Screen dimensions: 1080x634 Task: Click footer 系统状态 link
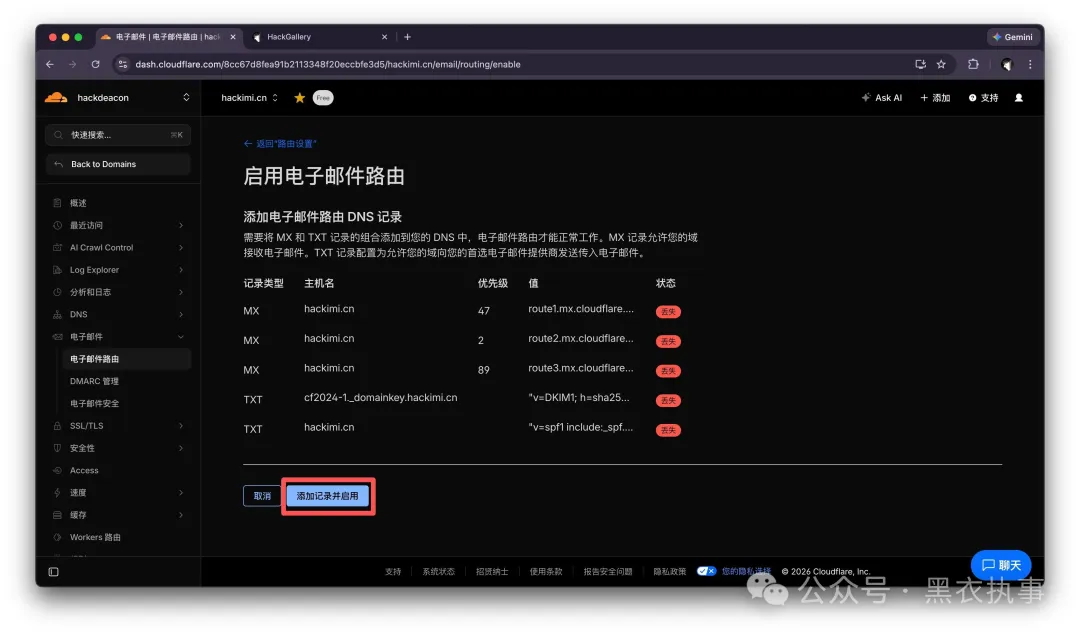pyautogui.click(x=438, y=572)
